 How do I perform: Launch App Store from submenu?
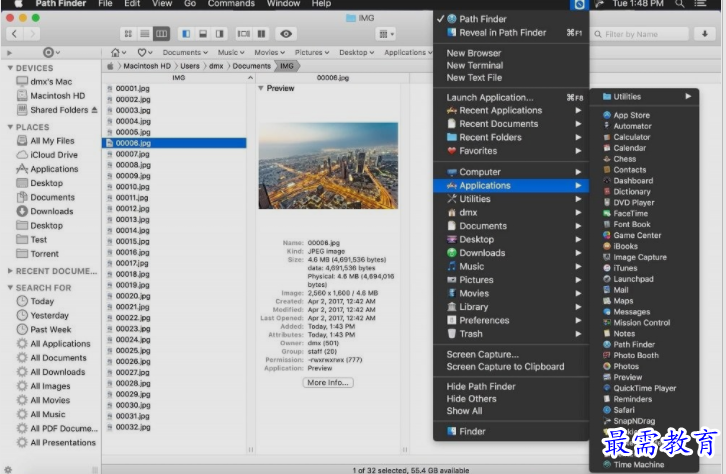point(644,115)
